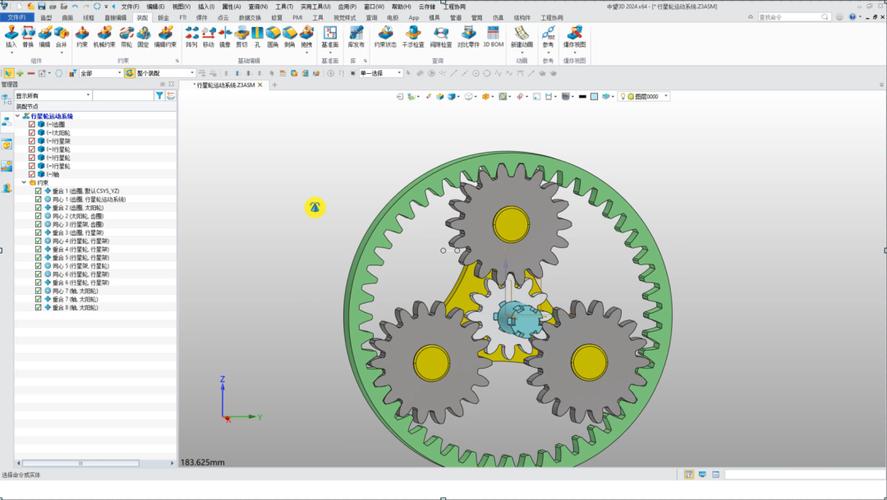Click the 替换 (Replace component) tool

pyautogui.click(x=28, y=37)
